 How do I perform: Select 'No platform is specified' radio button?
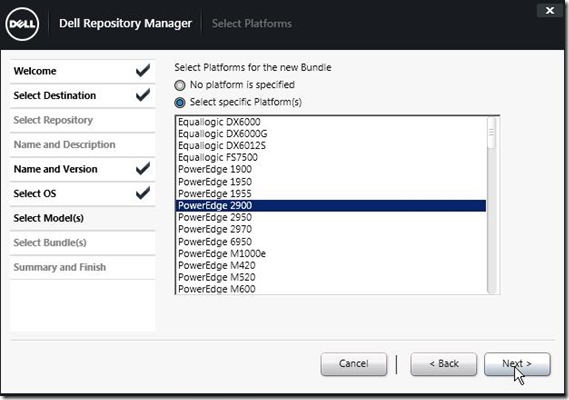(x=180, y=85)
